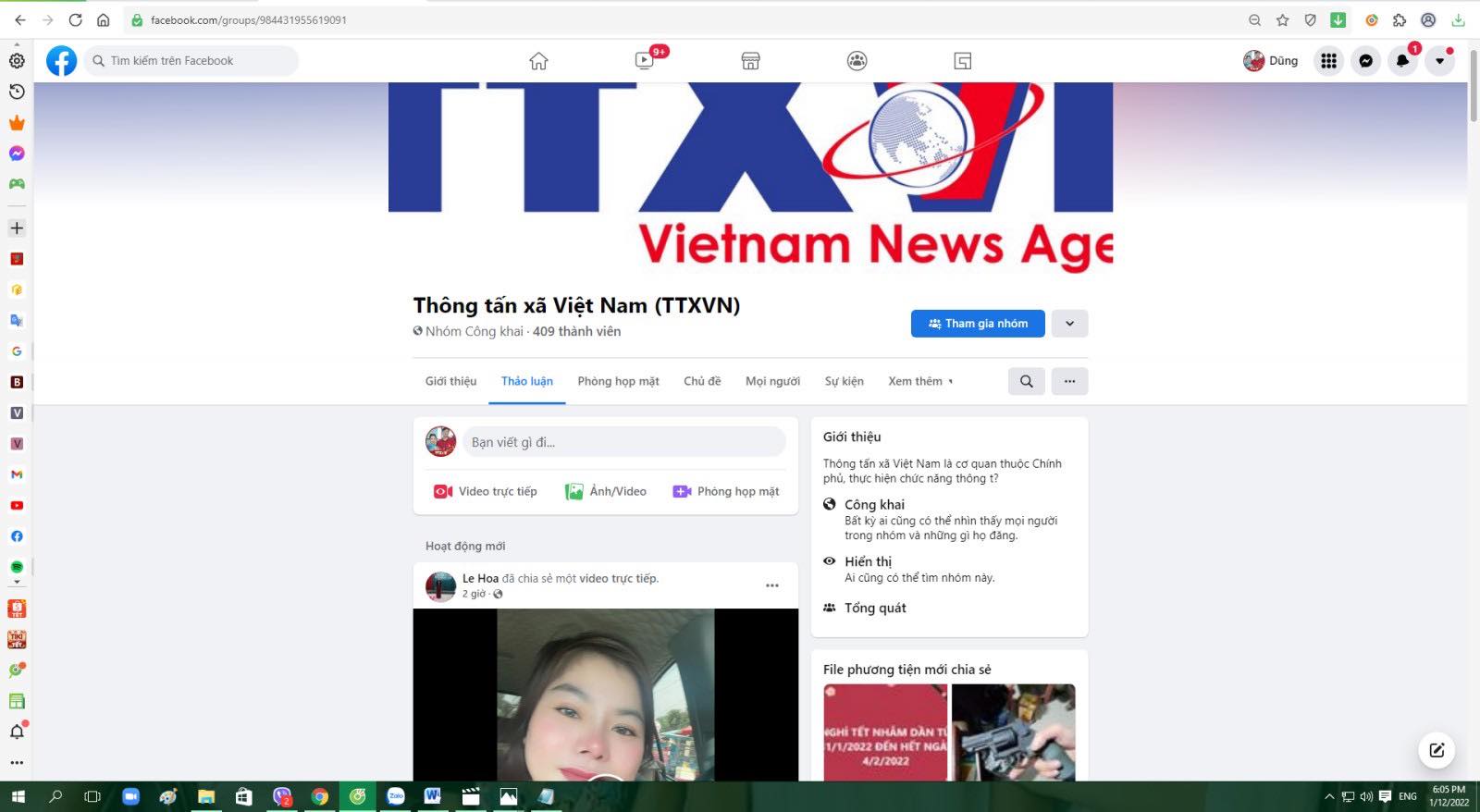Image resolution: width=1480 pixels, height=812 pixels.
Task: Expand the dropdown next to Tham gia nhóm
Action: [x=1069, y=324]
